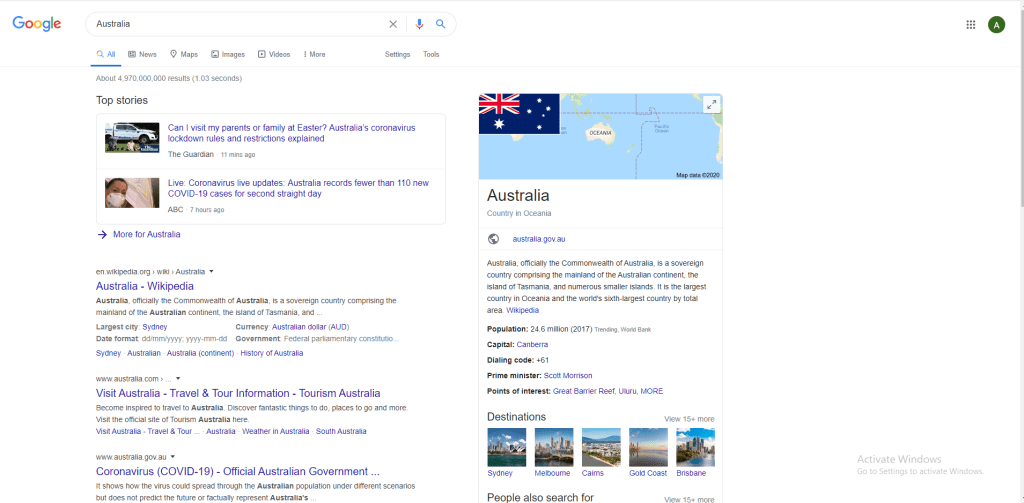Open dropdown arrow beside www.australia.gov.au result
Image resolution: width=1024 pixels, height=503 pixels.
pyautogui.click(x=173, y=457)
